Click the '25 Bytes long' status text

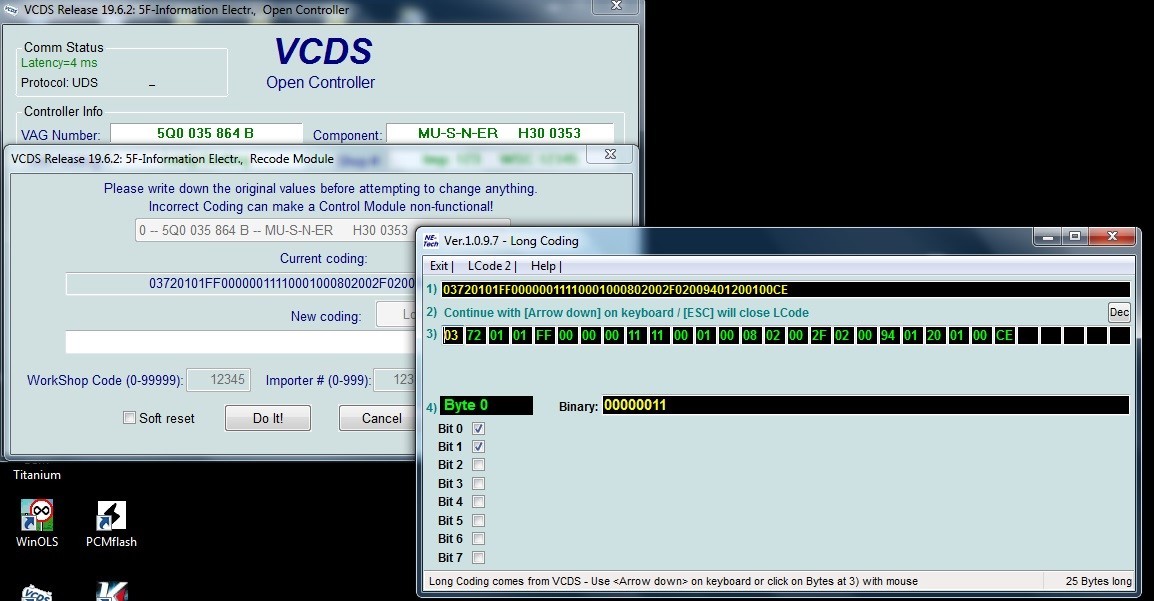(1098, 581)
